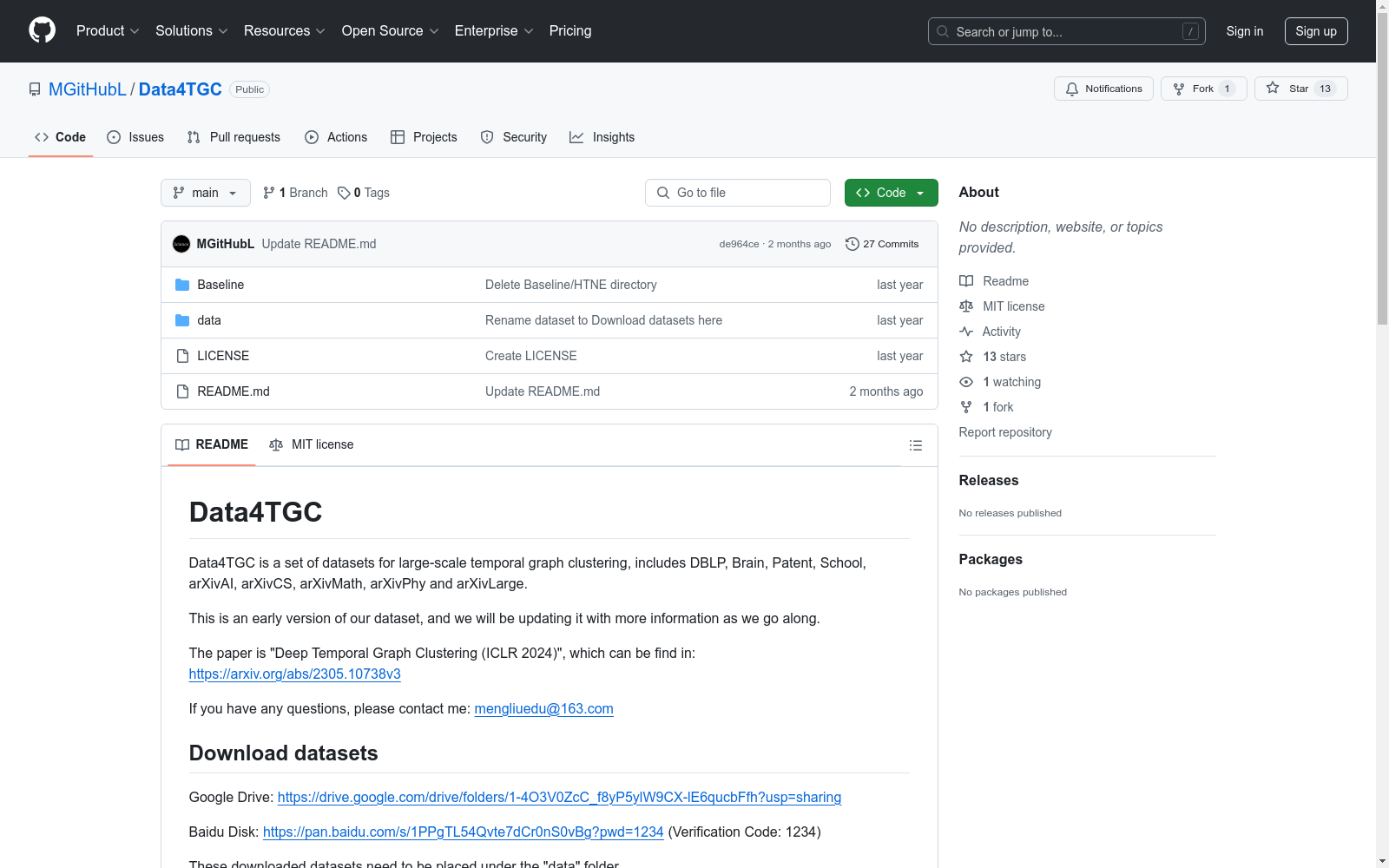Open the Baseline folder icon
The image size is (1389, 868).
click(x=182, y=285)
